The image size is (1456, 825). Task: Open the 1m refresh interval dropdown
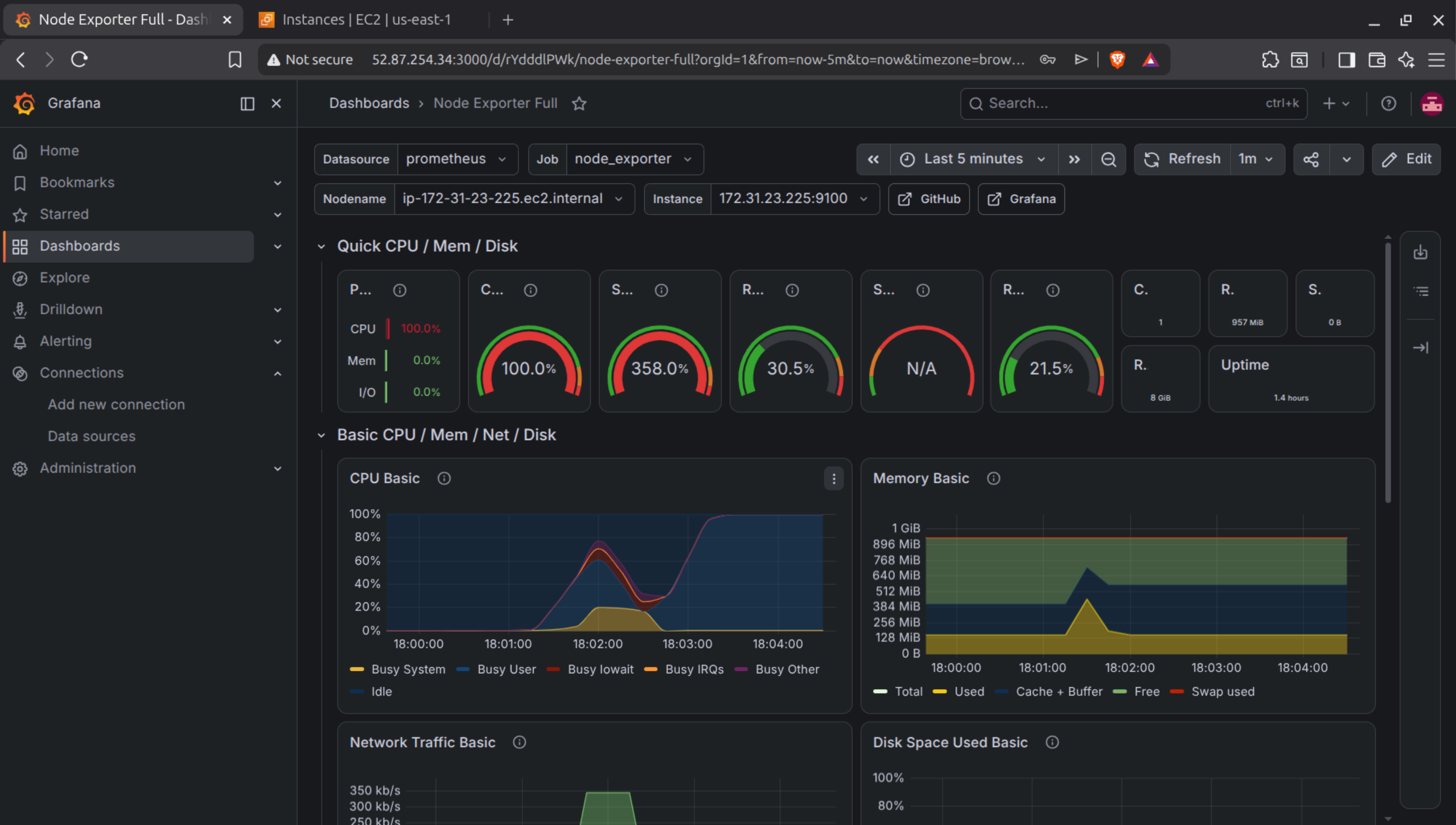pos(1257,159)
